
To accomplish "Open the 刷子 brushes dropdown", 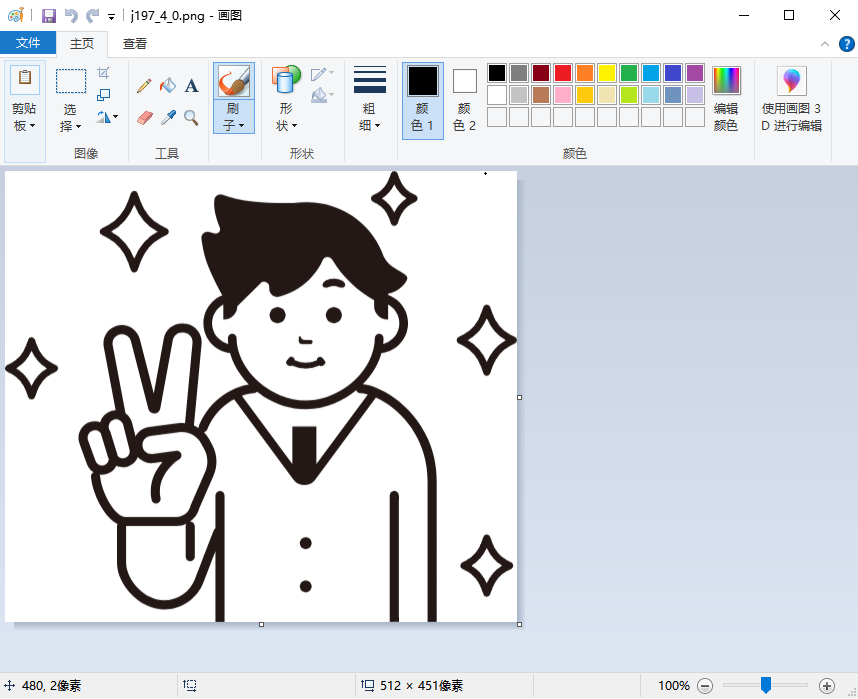I will coord(233,118).
